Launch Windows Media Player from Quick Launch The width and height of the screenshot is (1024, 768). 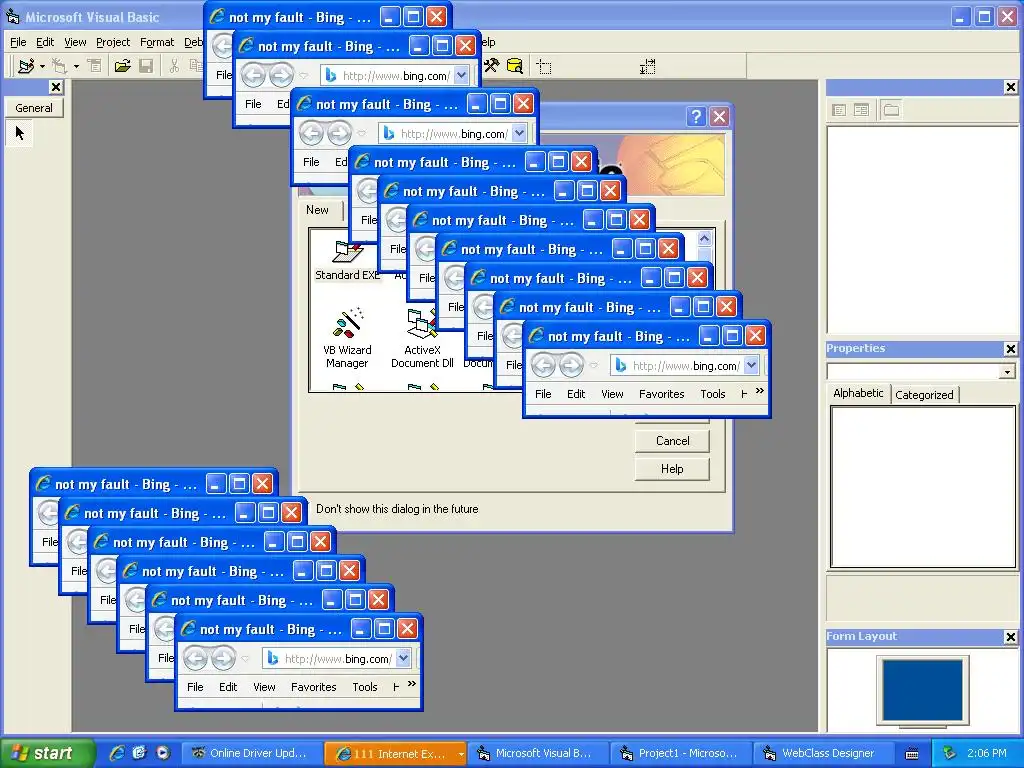click(163, 753)
